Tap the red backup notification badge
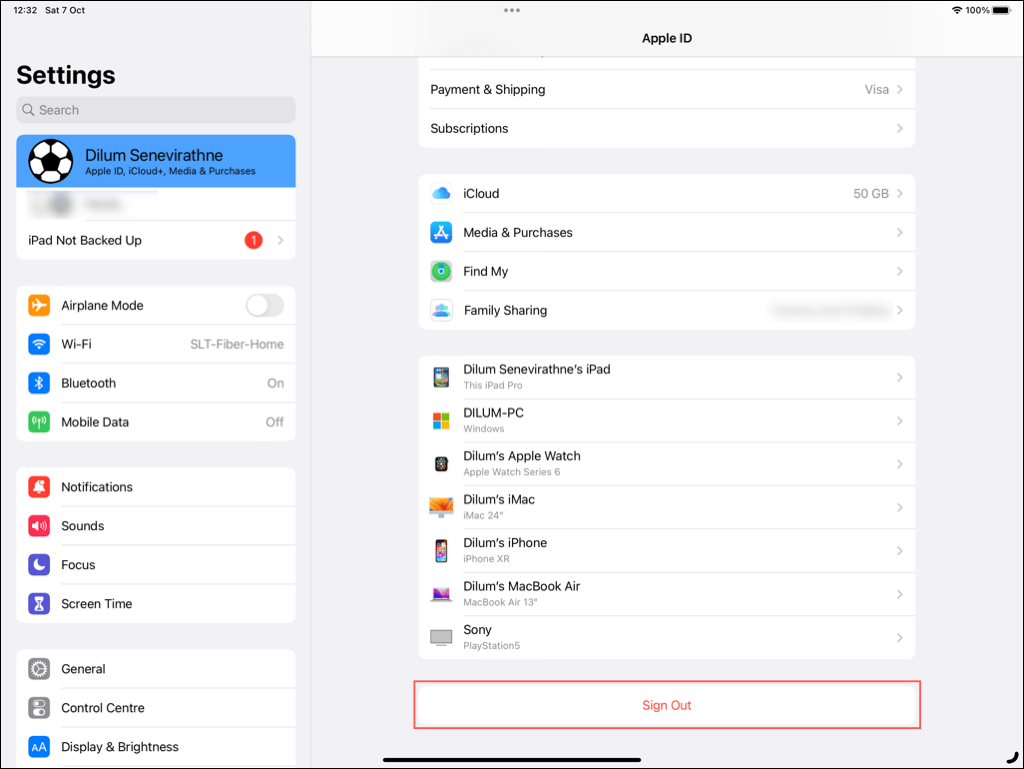Screen dimensions: 1024x769 (x=253, y=240)
